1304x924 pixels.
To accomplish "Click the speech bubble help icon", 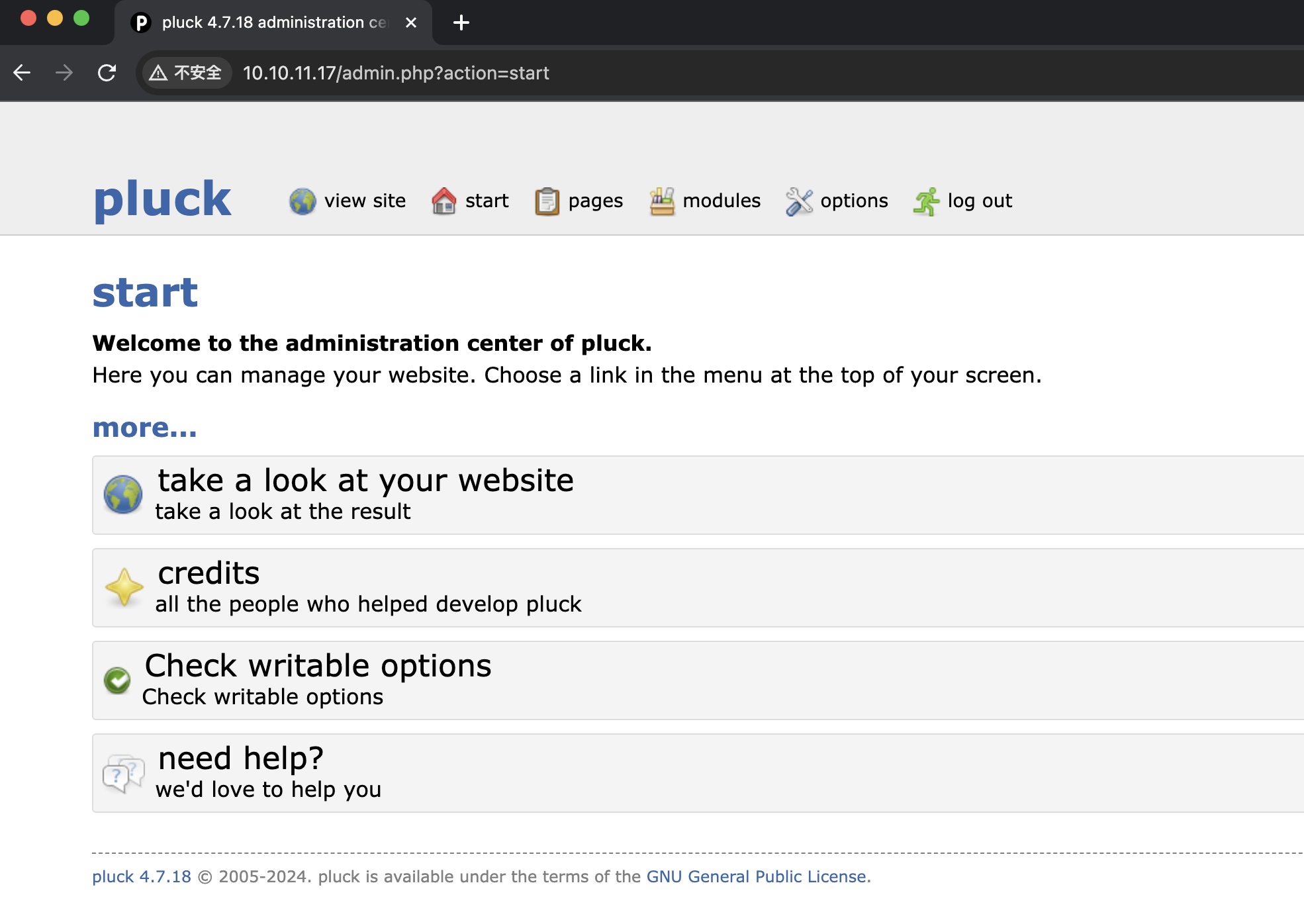I will point(123,772).
